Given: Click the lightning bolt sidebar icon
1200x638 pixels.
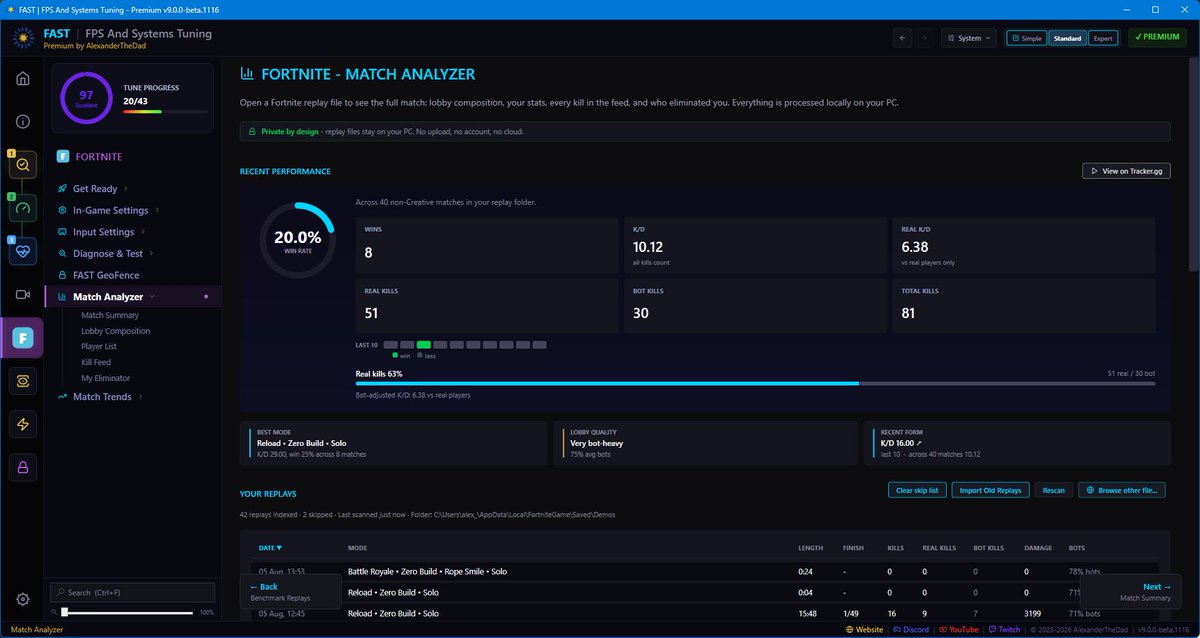Looking at the screenshot, I should click(22, 425).
